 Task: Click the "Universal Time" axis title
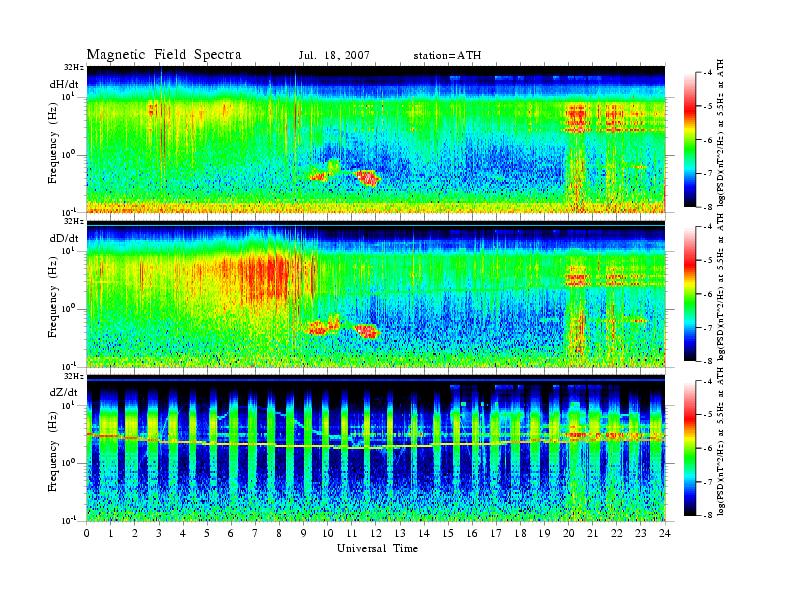(378, 549)
